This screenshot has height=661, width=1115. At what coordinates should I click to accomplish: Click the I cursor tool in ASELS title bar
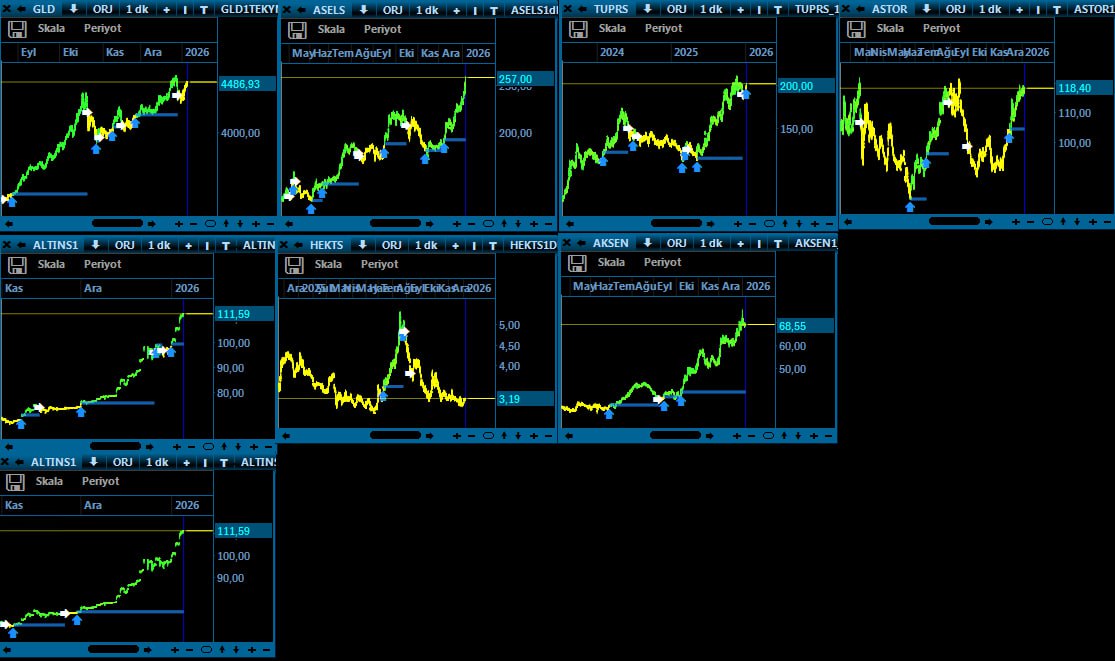[x=474, y=11]
